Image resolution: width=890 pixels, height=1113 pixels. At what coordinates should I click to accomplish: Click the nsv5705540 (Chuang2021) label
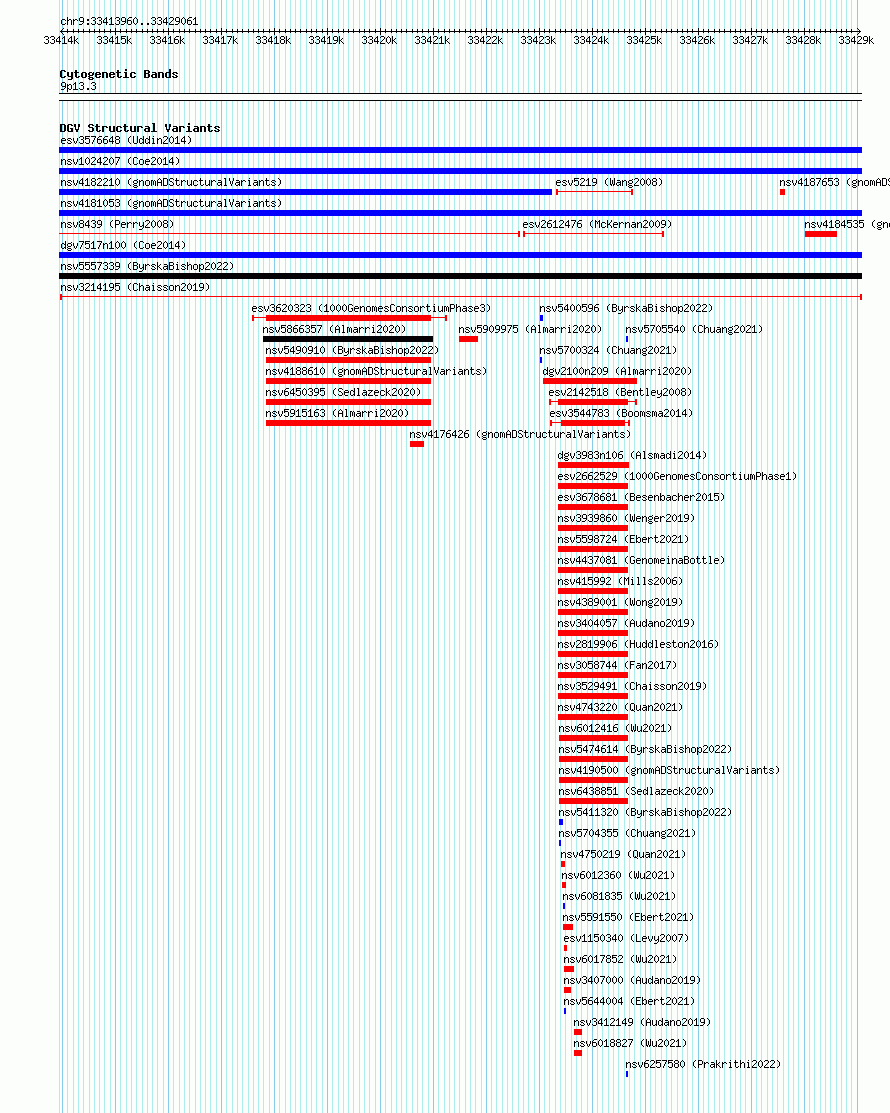694,329
